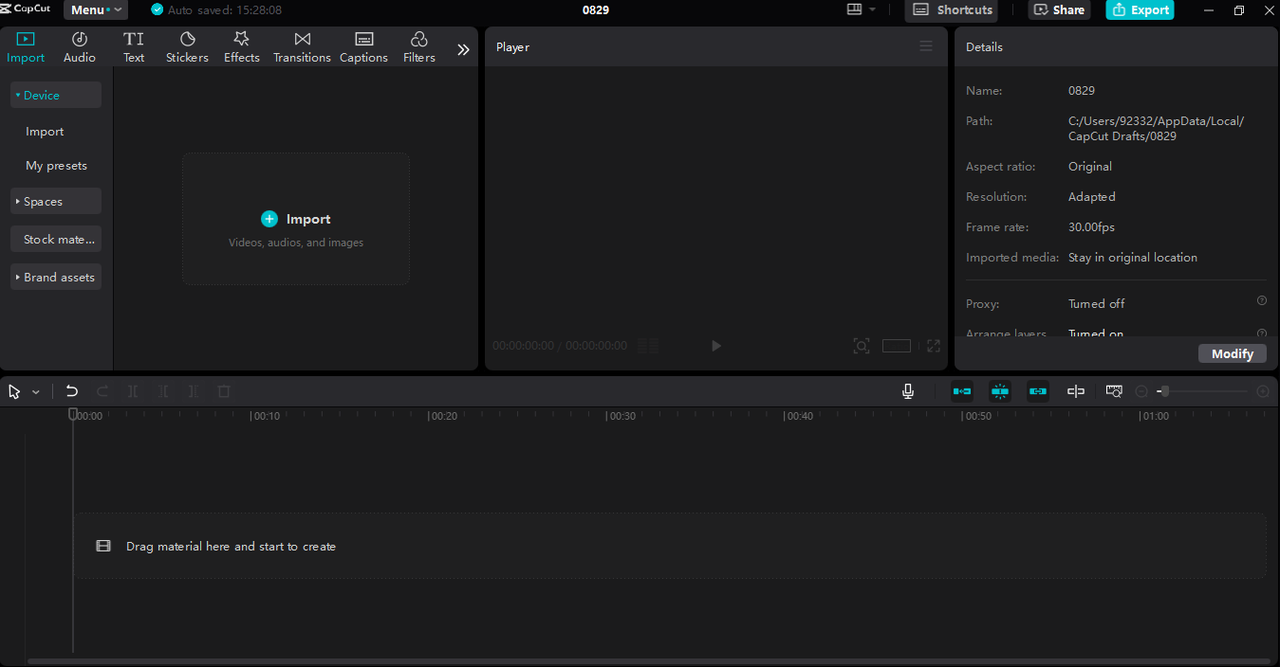Open the select tool mode dropdown arrow

(x=36, y=392)
